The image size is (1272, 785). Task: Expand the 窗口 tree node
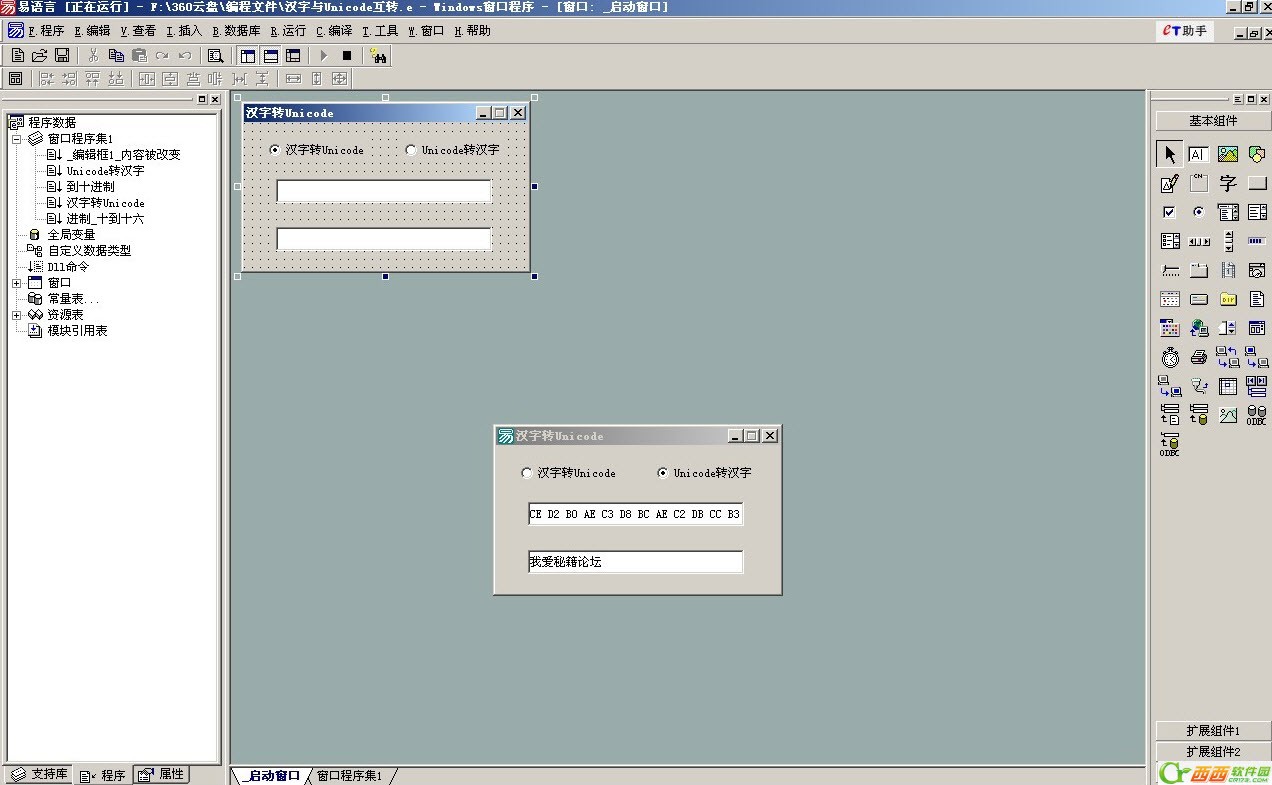(17, 283)
